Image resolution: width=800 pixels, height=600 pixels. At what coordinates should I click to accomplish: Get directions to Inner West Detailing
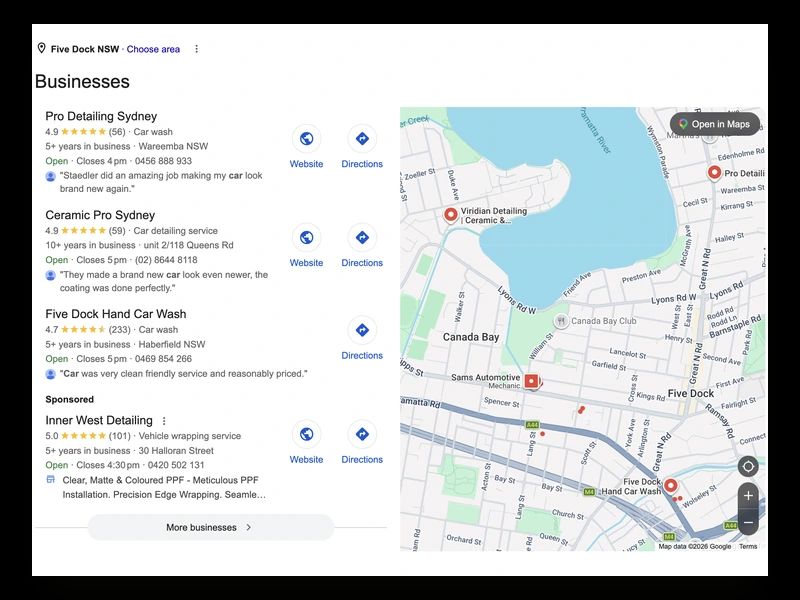coord(362,434)
